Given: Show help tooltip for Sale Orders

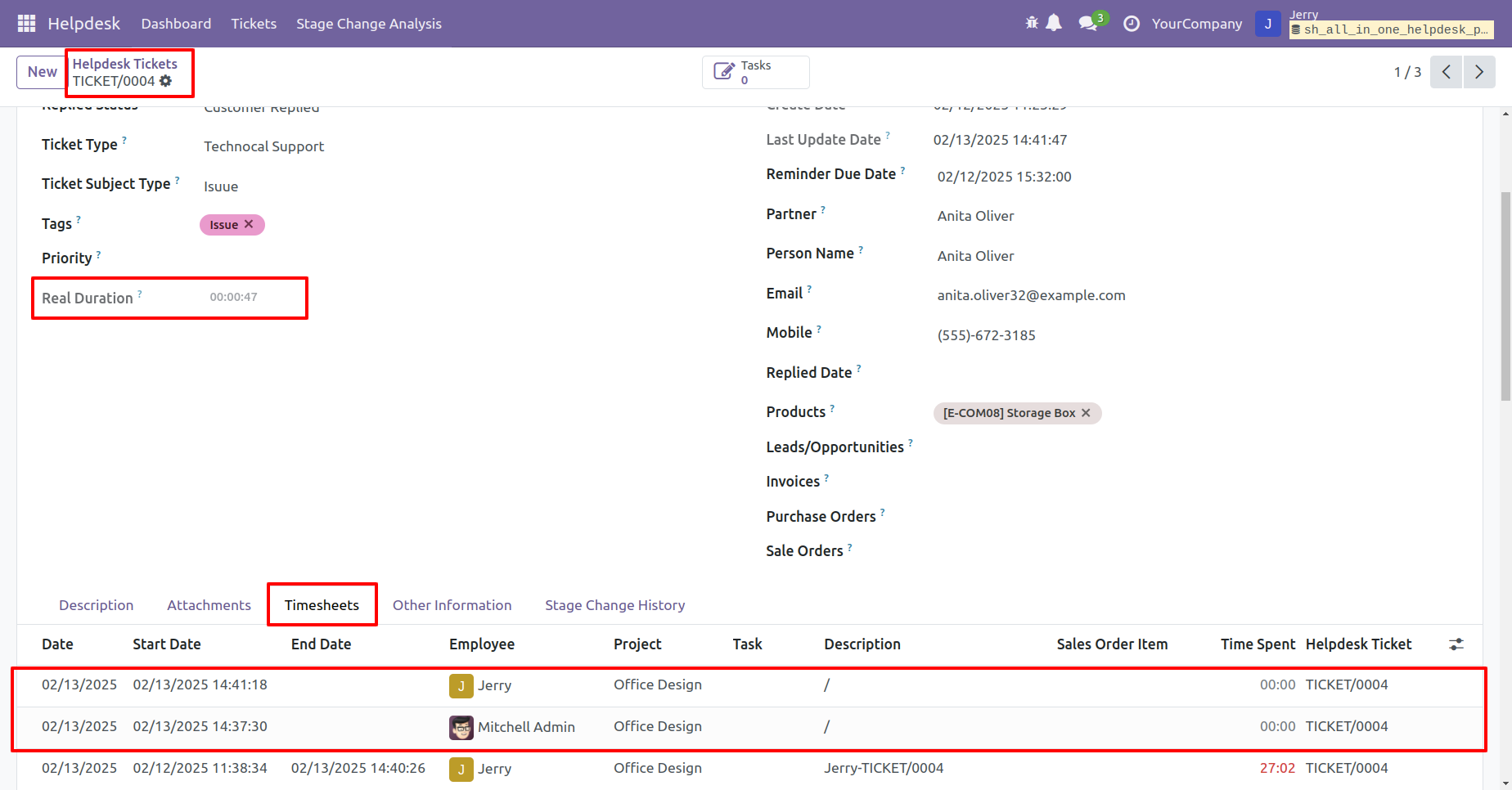Looking at the screenshot, I should (x=849, y=547).
